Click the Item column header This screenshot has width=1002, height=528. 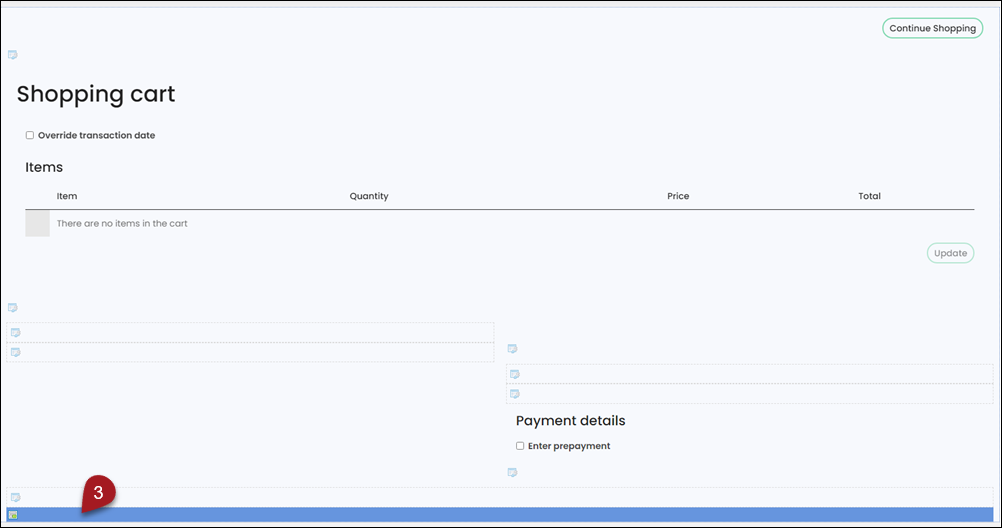coord(66,196)
